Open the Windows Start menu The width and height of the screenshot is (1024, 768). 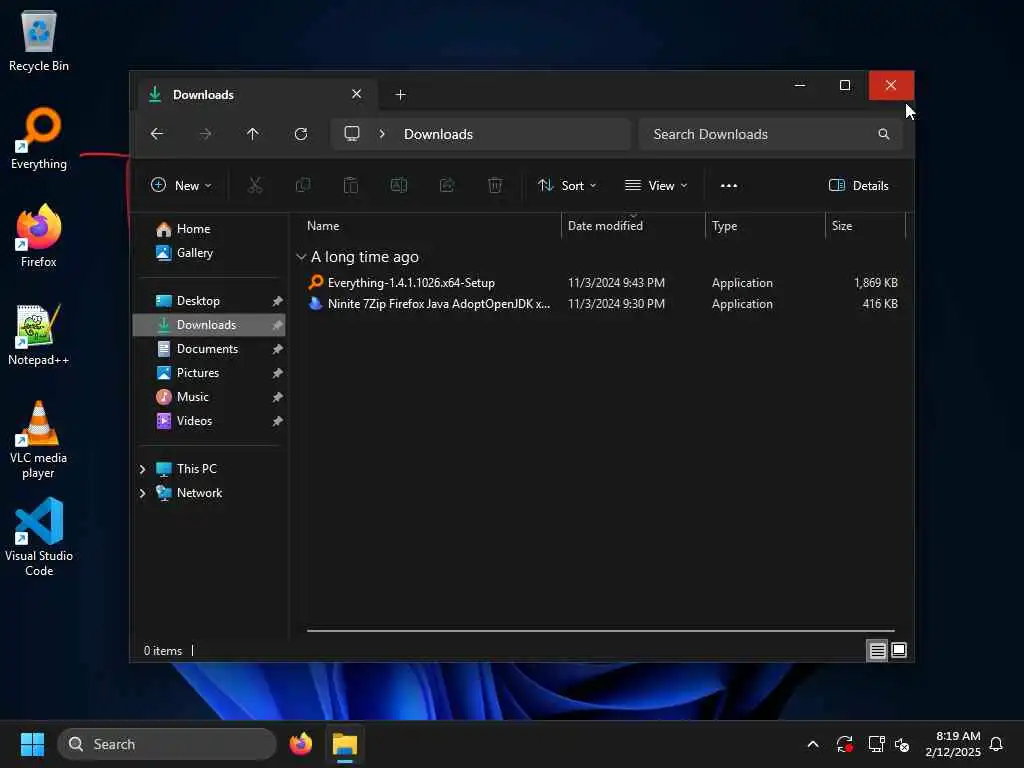(x=32, y=744)
